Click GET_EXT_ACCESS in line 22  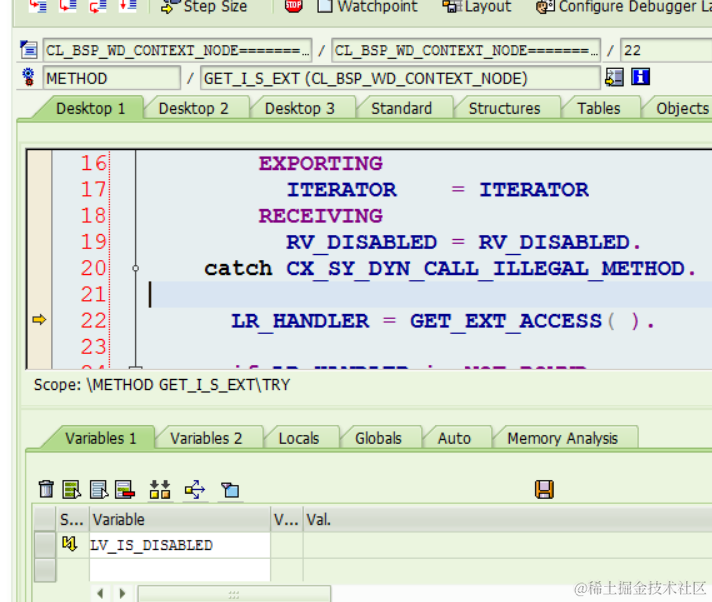pyautogui.click(x=506, y=321)
